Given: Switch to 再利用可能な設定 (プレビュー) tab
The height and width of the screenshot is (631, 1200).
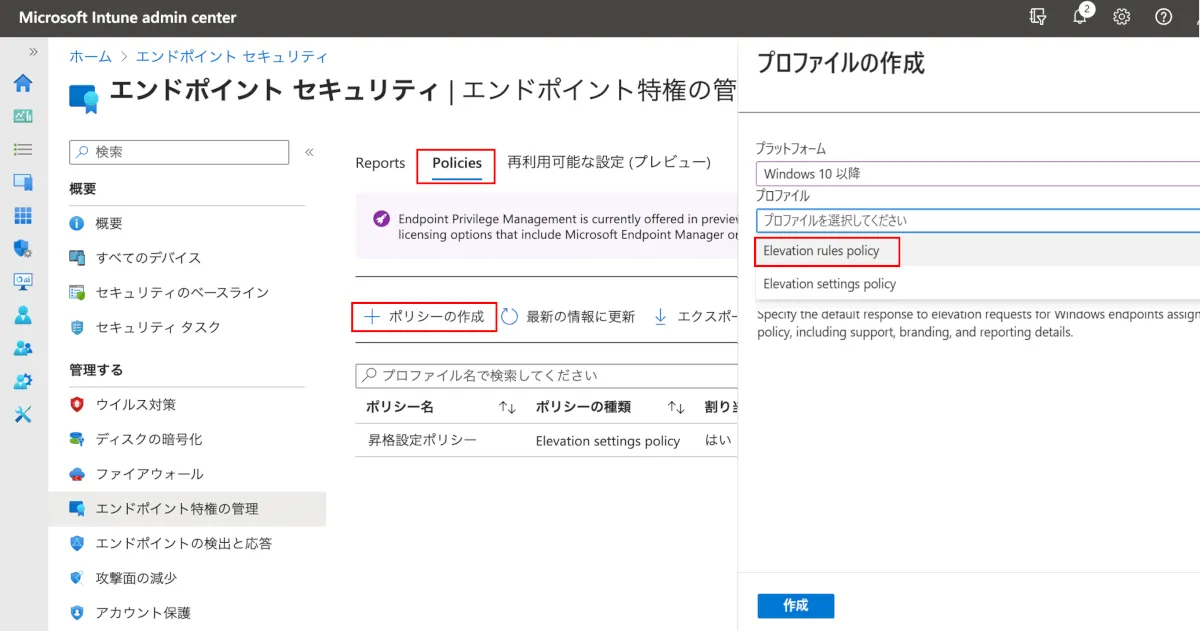Looking at the screenshot, I should [x=609, y=162].
